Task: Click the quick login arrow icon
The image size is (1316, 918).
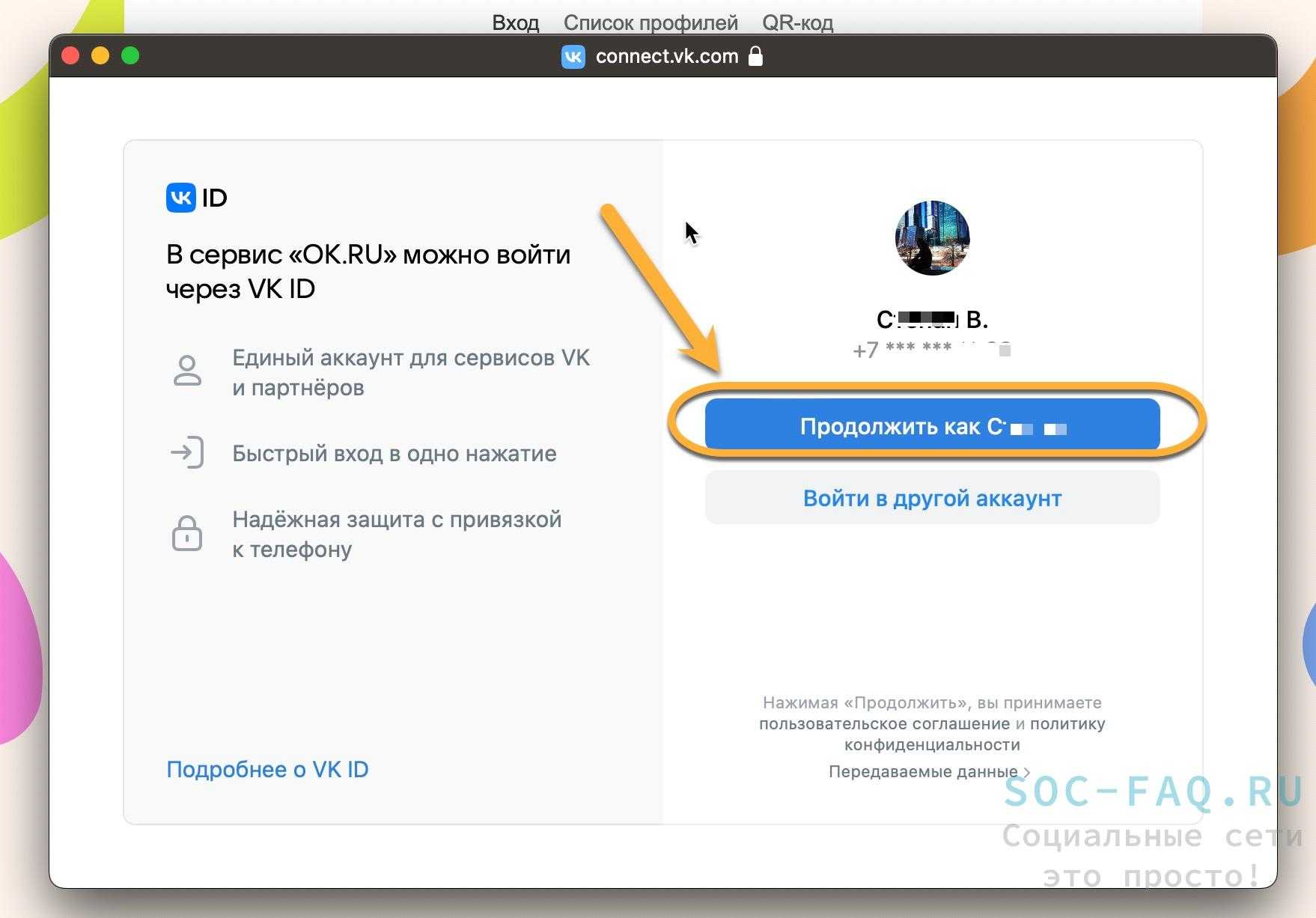Action: 187,453
